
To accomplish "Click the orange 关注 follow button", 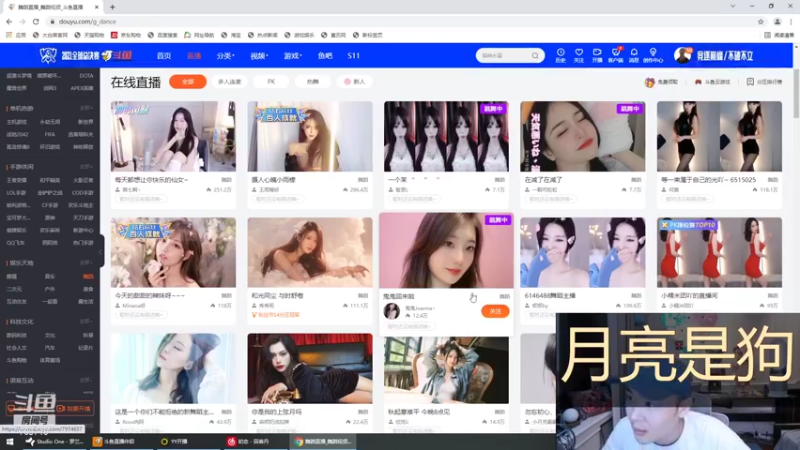I will coord(495,311).
